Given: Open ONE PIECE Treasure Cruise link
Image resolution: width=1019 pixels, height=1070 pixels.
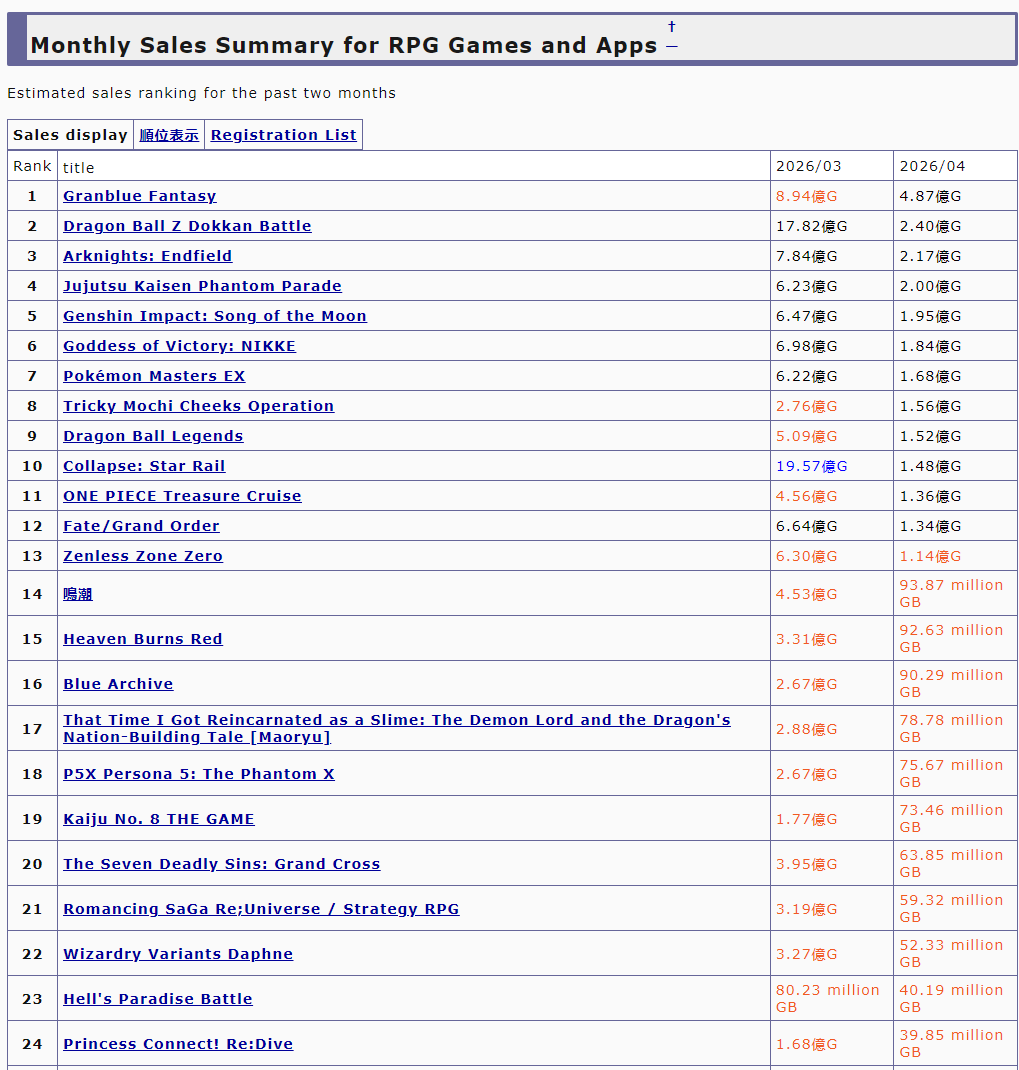Looking at the screenshot, I should click(x=182, y=496).
